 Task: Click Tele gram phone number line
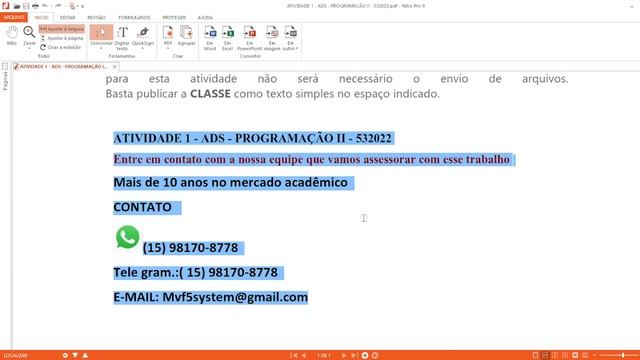[196, 272]
